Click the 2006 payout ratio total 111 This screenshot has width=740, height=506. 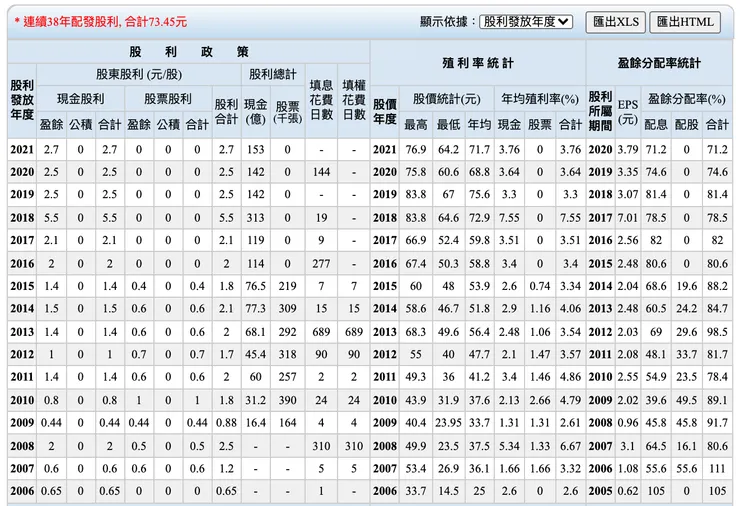click(717, 468)
